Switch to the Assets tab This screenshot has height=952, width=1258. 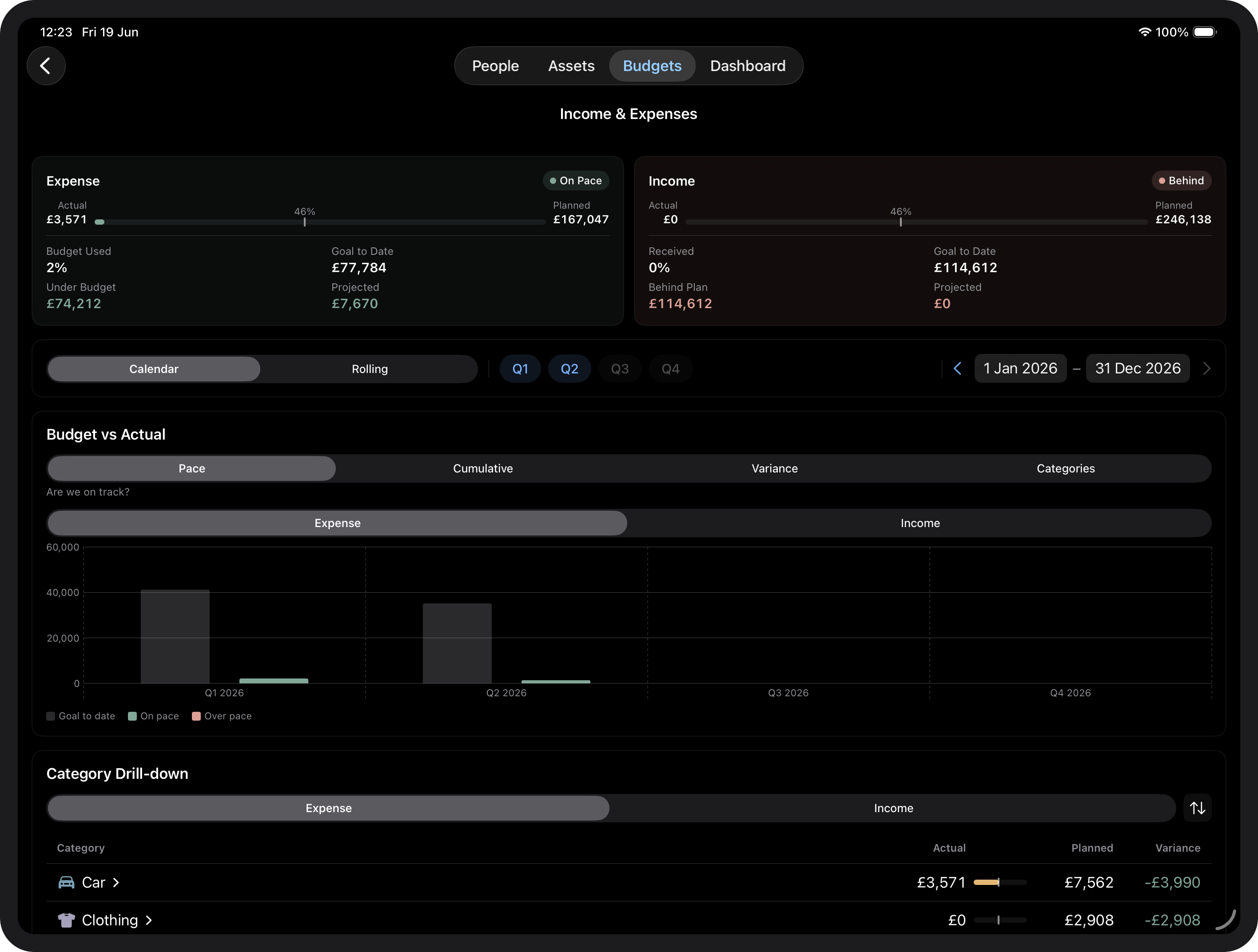571,66
